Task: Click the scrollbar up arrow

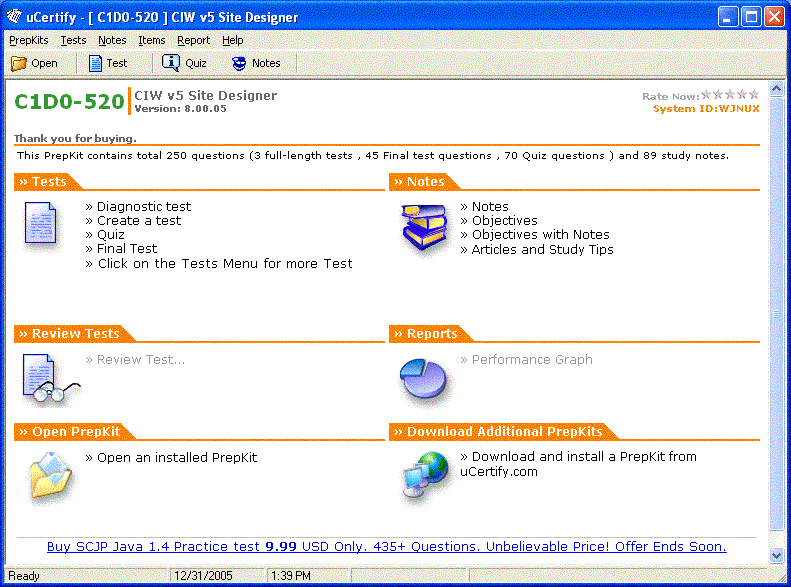Action: click(776, 89)
